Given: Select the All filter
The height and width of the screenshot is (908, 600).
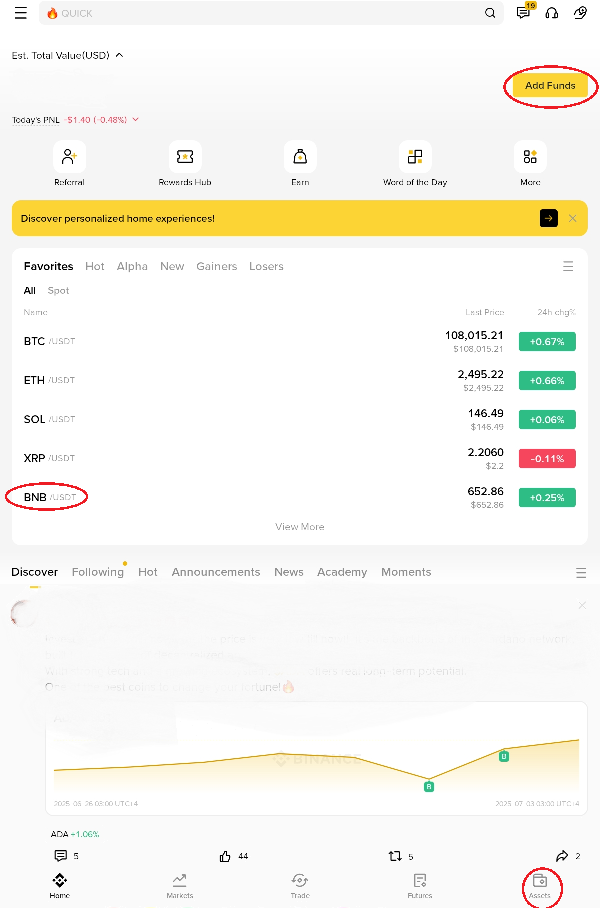Looking at the screenshot, I should [30, 291].
